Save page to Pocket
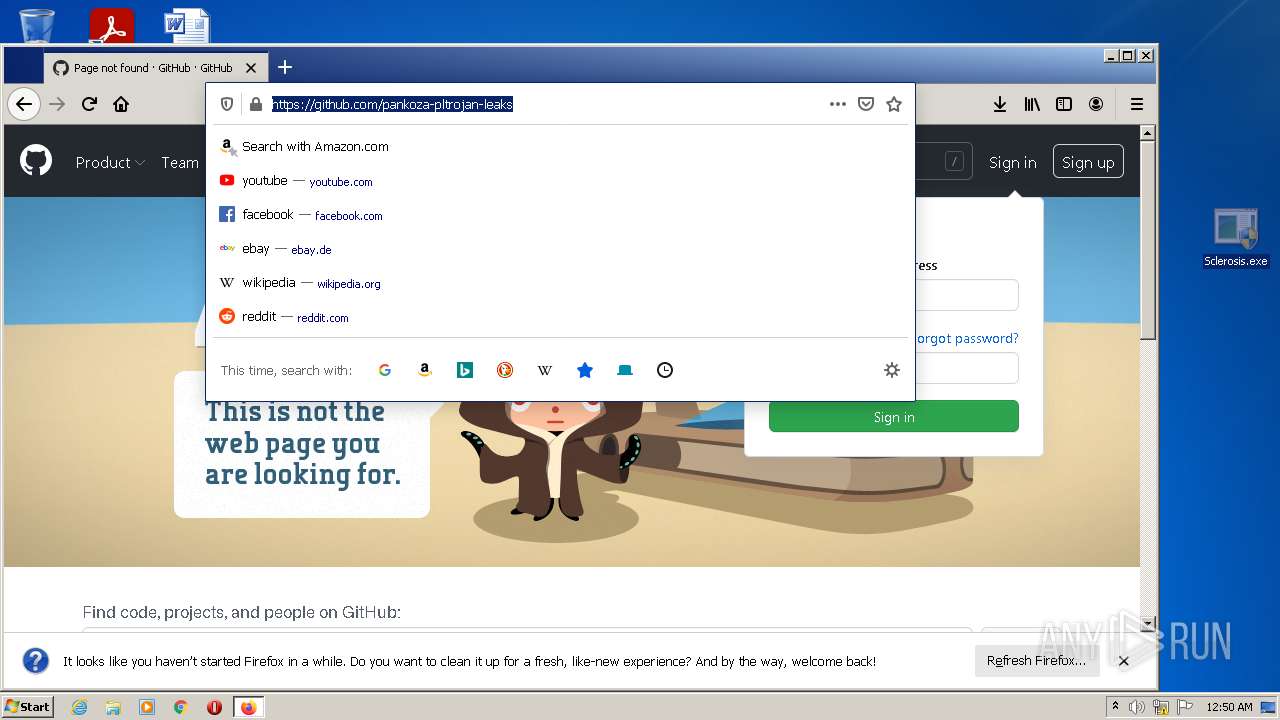The width and height of the screenshot is (1280, 720). 866,104
